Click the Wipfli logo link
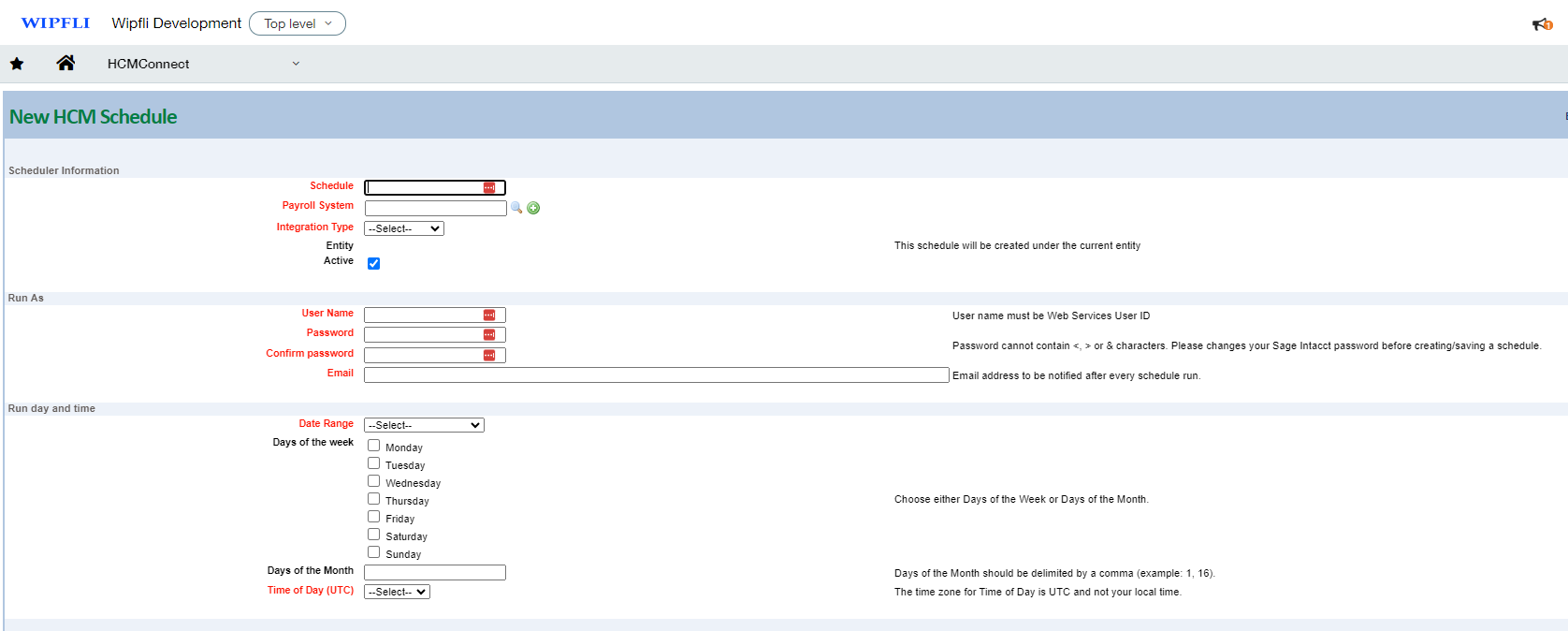The image size is (1568, 631). pyautogui.click(x=55, y=23)
